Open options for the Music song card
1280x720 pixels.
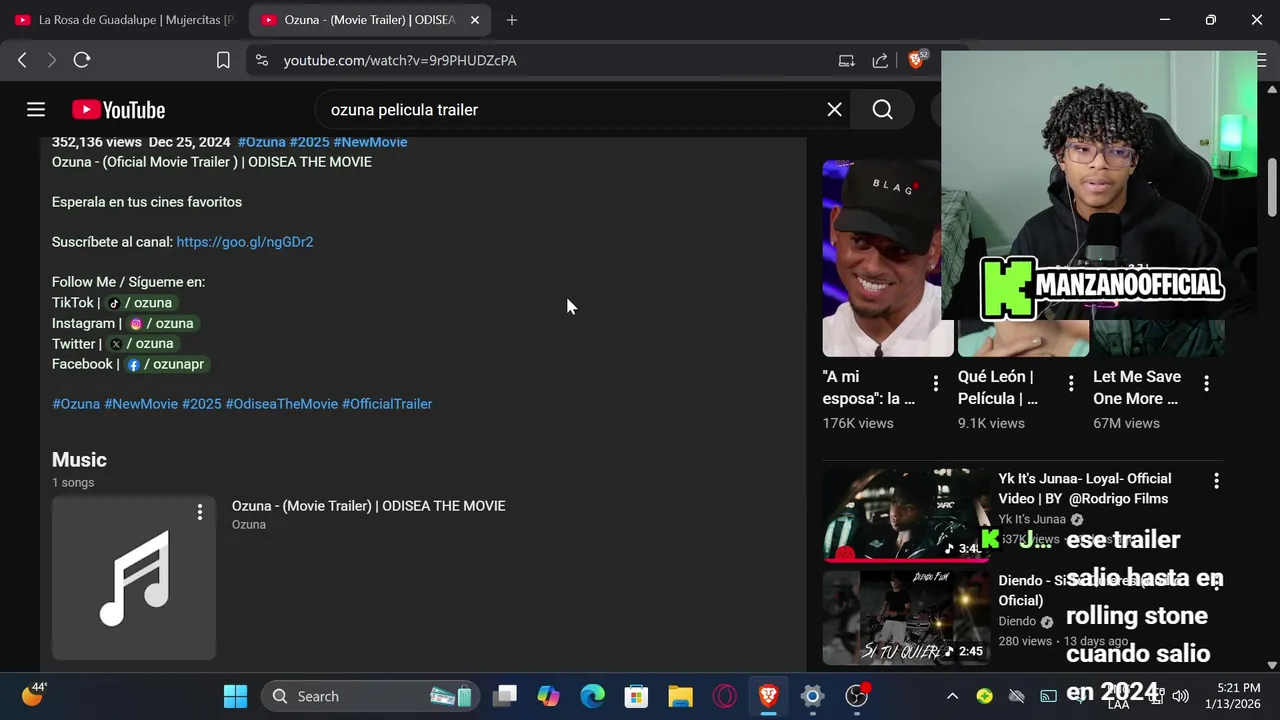click(200, 512)
